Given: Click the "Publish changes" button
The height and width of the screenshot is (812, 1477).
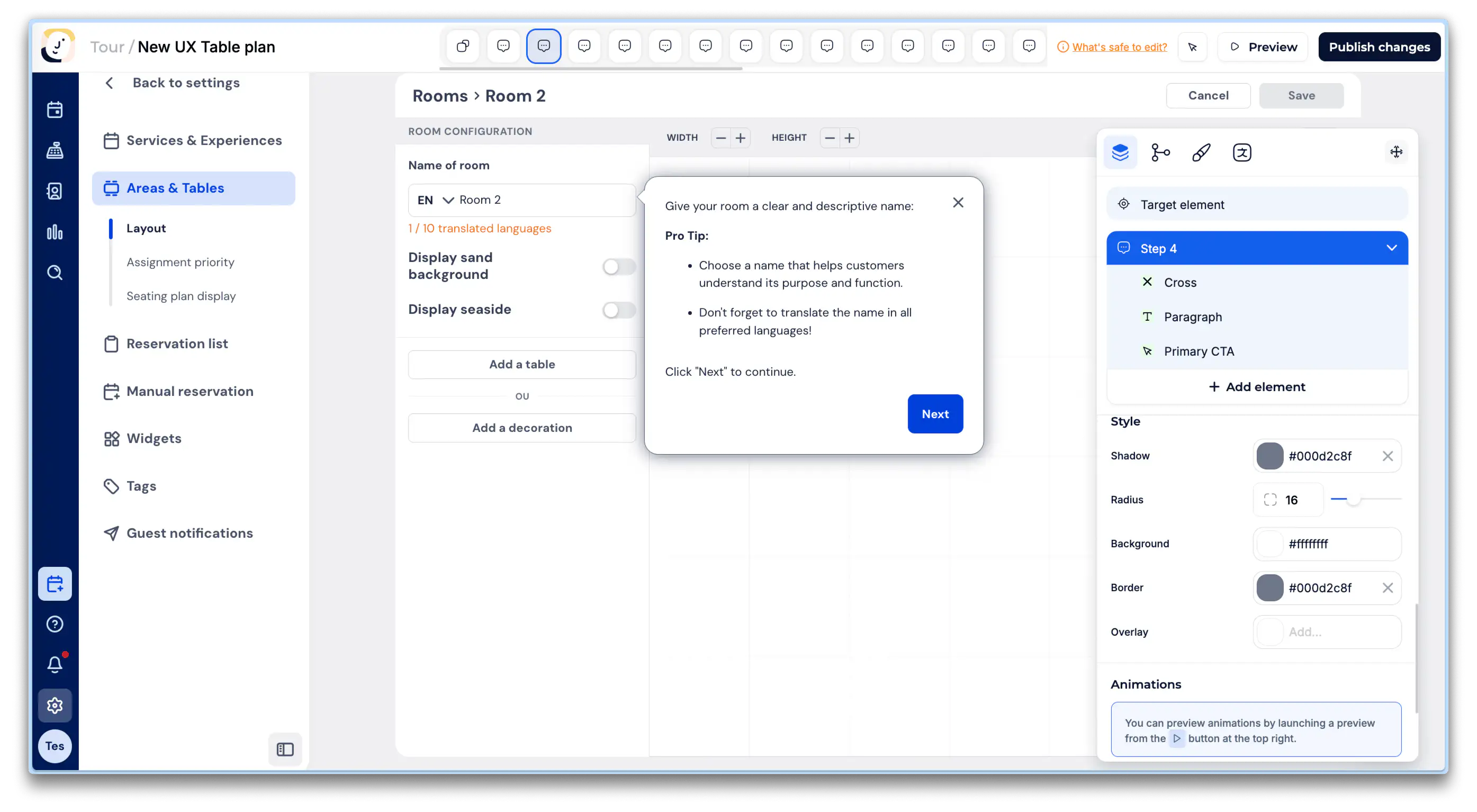Looking at the screenshot, I should [x=1379, y=47].
